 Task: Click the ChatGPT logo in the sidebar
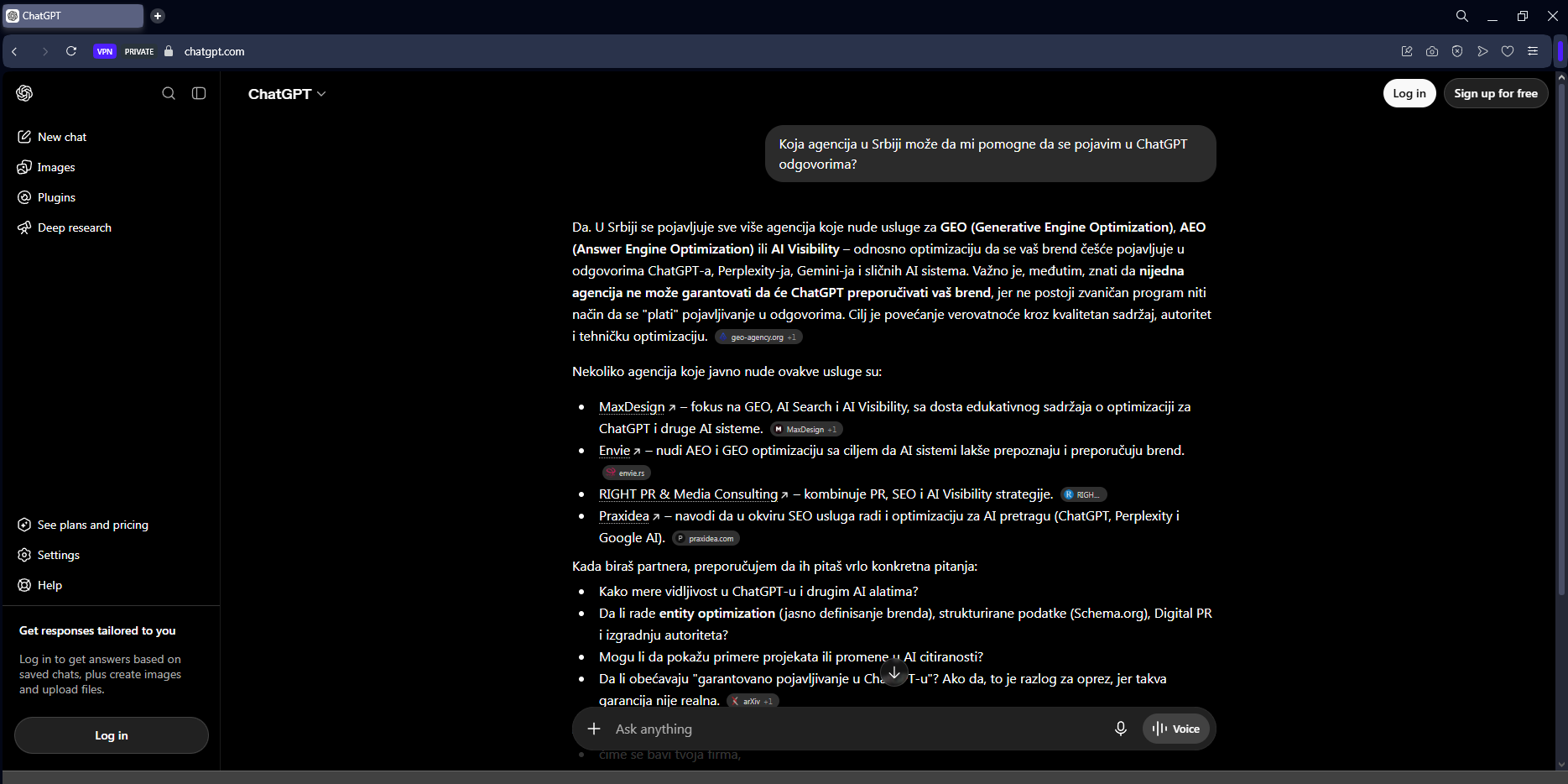click(24, 93)
